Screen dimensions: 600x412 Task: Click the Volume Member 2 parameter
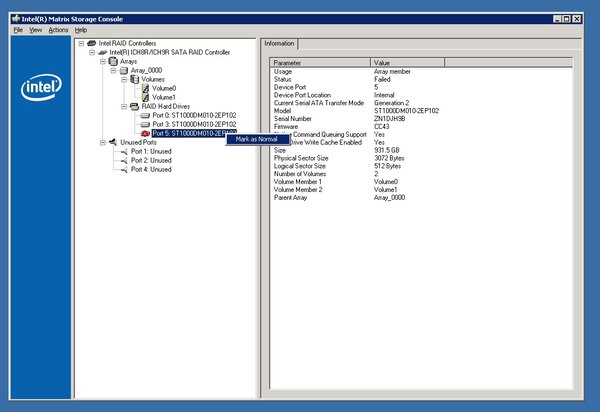tap(298, 190)
